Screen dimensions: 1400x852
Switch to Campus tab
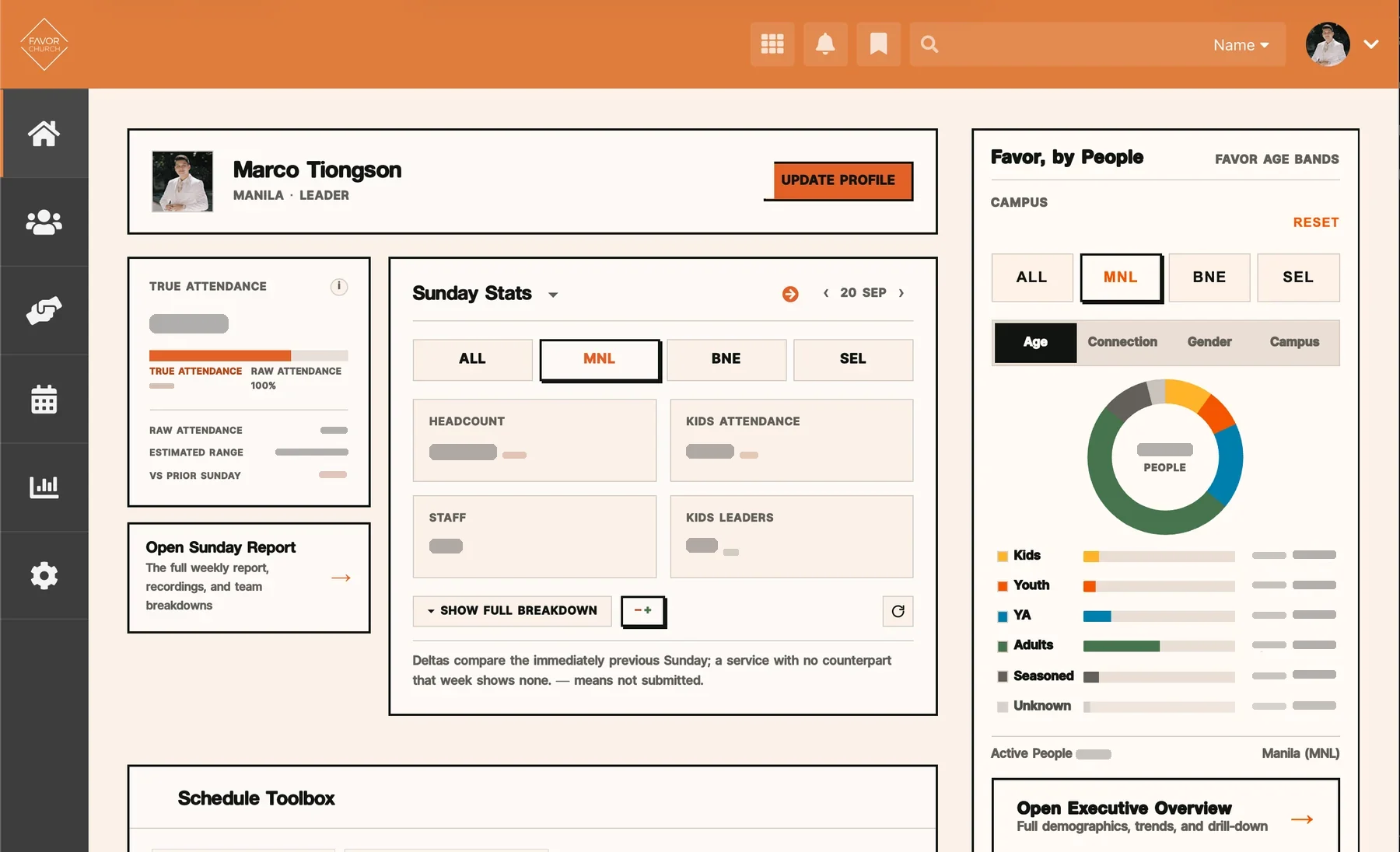click(1295, 342)
